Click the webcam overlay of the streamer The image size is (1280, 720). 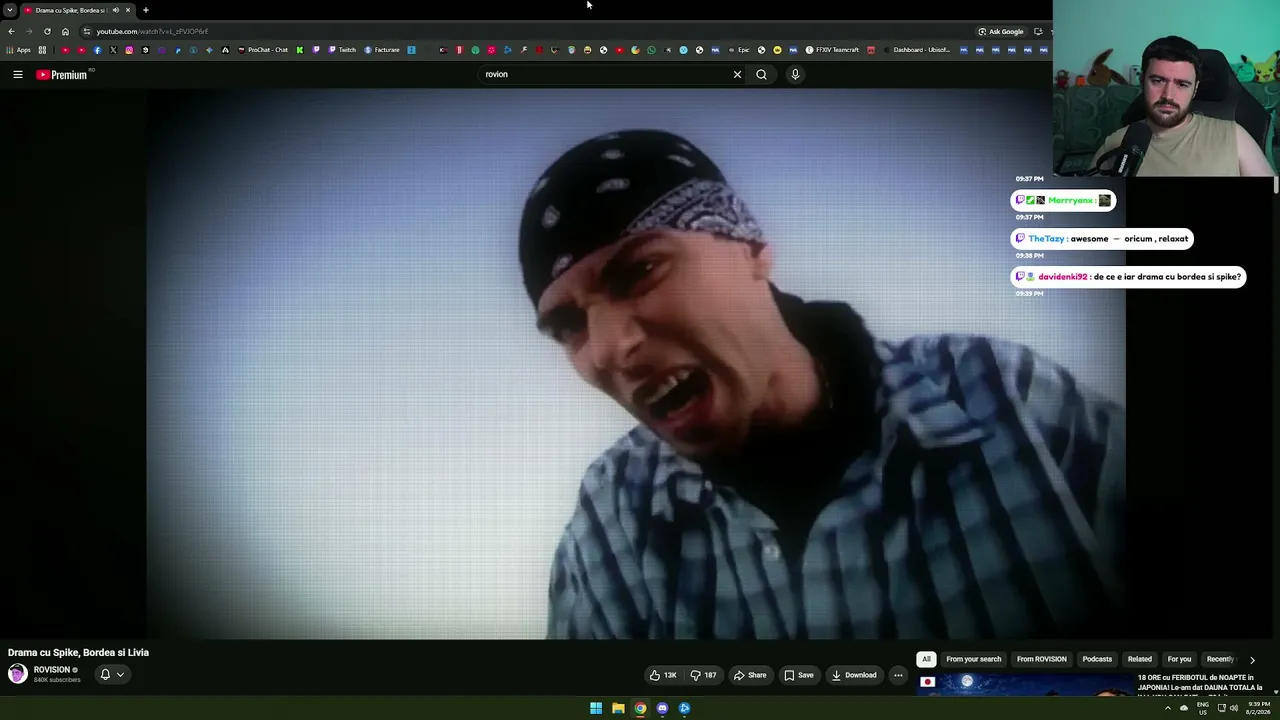point(1166,88)
